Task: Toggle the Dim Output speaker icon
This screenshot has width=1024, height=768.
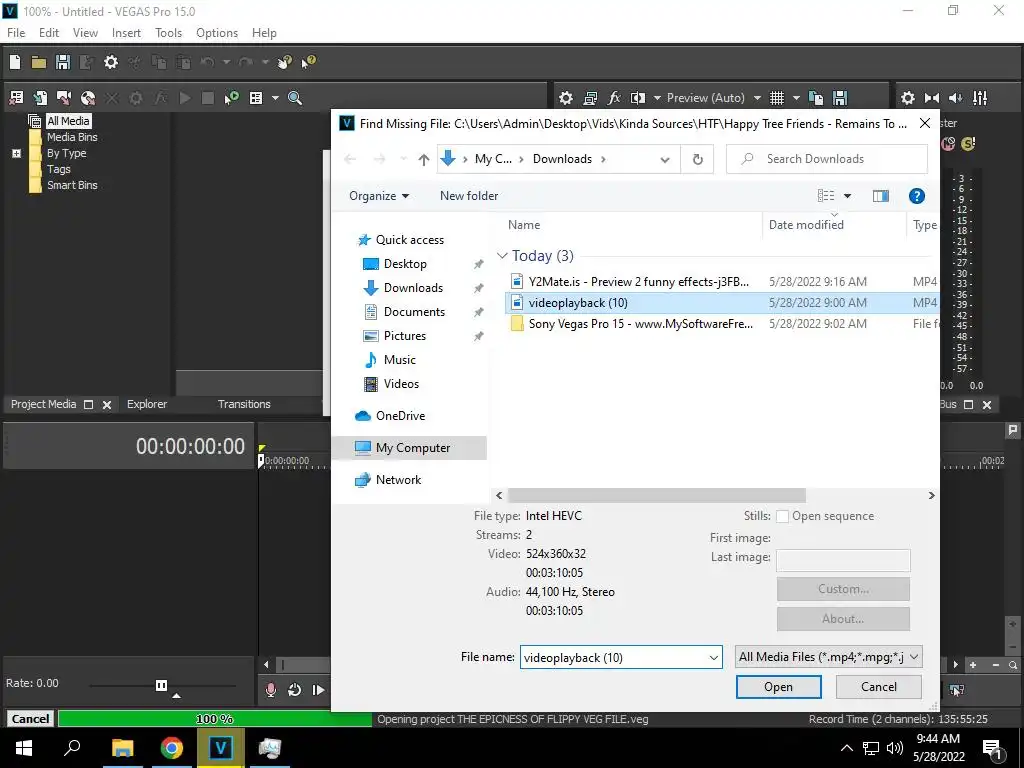Action: pyautogui.click(x=955, y=98)
